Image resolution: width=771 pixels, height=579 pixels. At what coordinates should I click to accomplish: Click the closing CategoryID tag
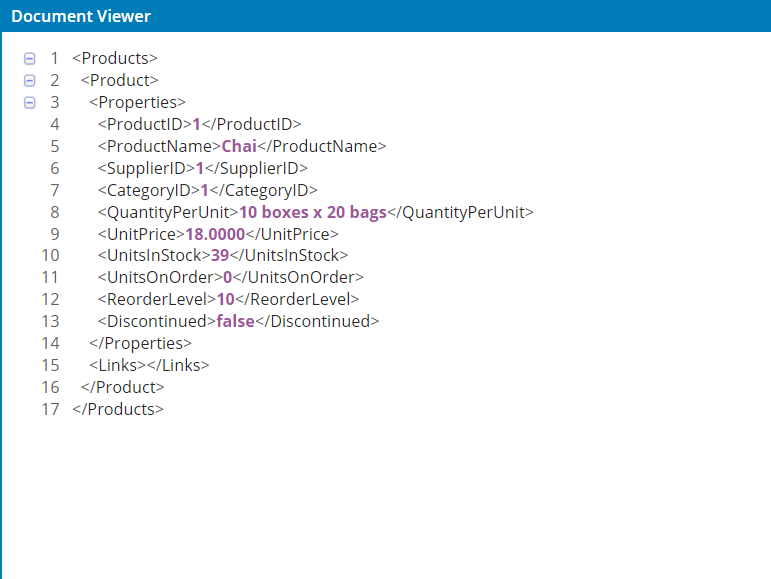[264, 190]
